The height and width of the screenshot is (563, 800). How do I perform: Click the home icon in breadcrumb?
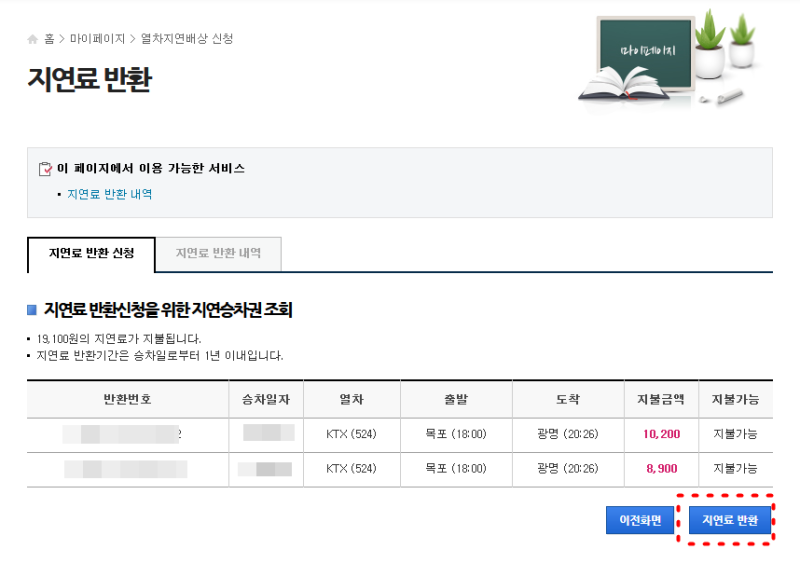pyautogui.click(x=33, y=39)
